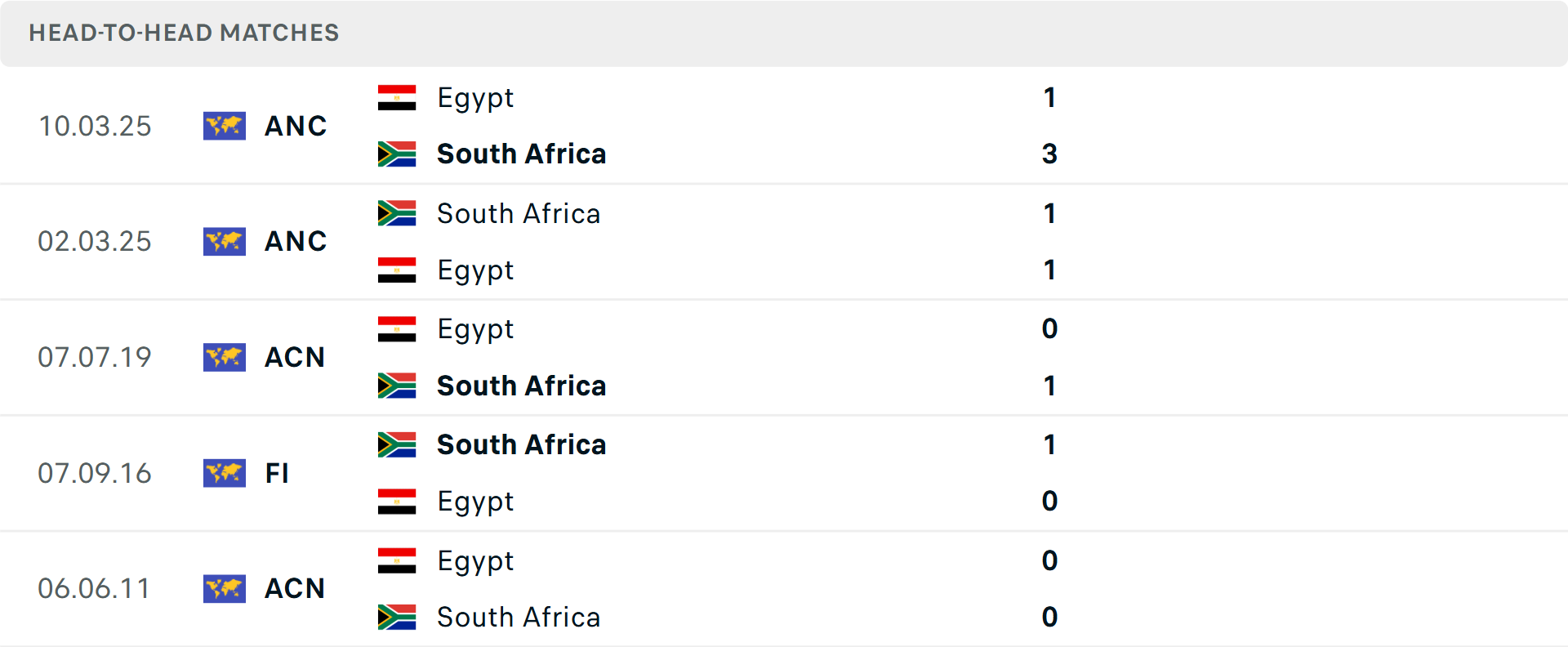Open the match dated 07.07.19

95,357
